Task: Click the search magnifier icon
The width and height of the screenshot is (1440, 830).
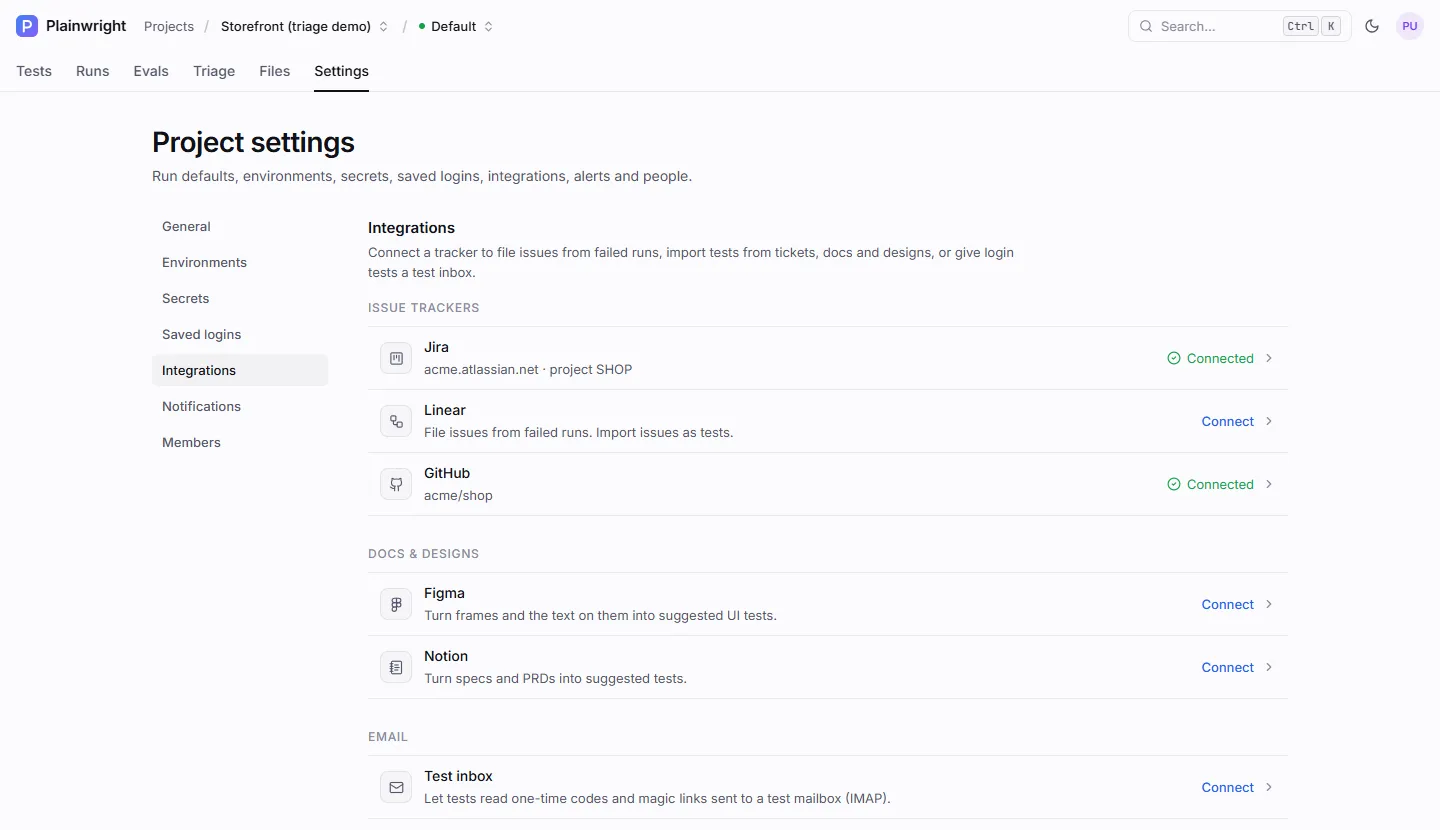Action: (1146, 26)
